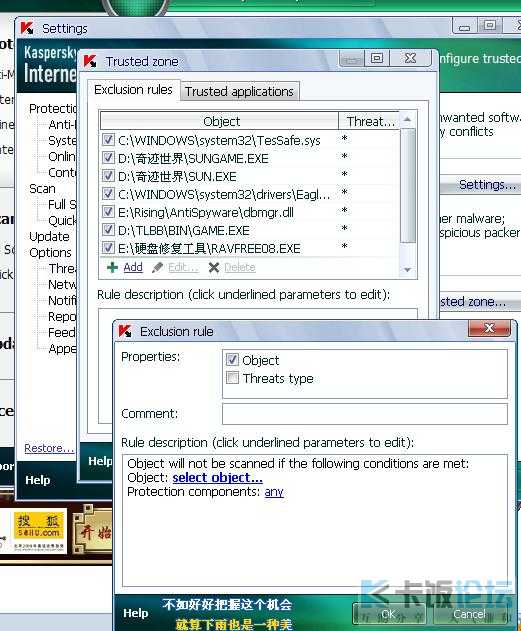Click the Threat... column header

tap(369, 121)
